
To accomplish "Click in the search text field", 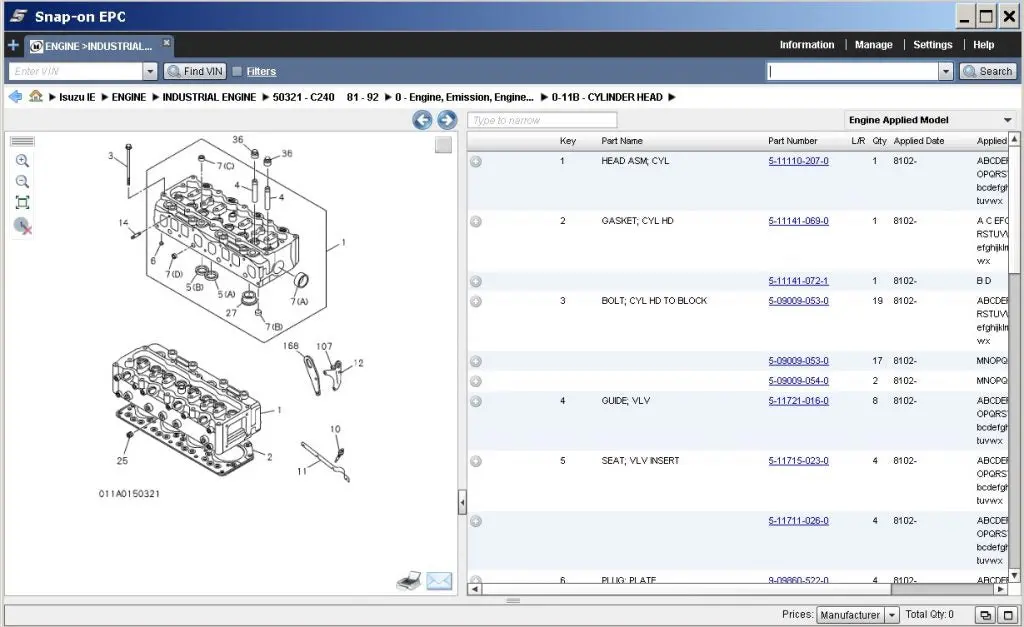I will [852, 71].
